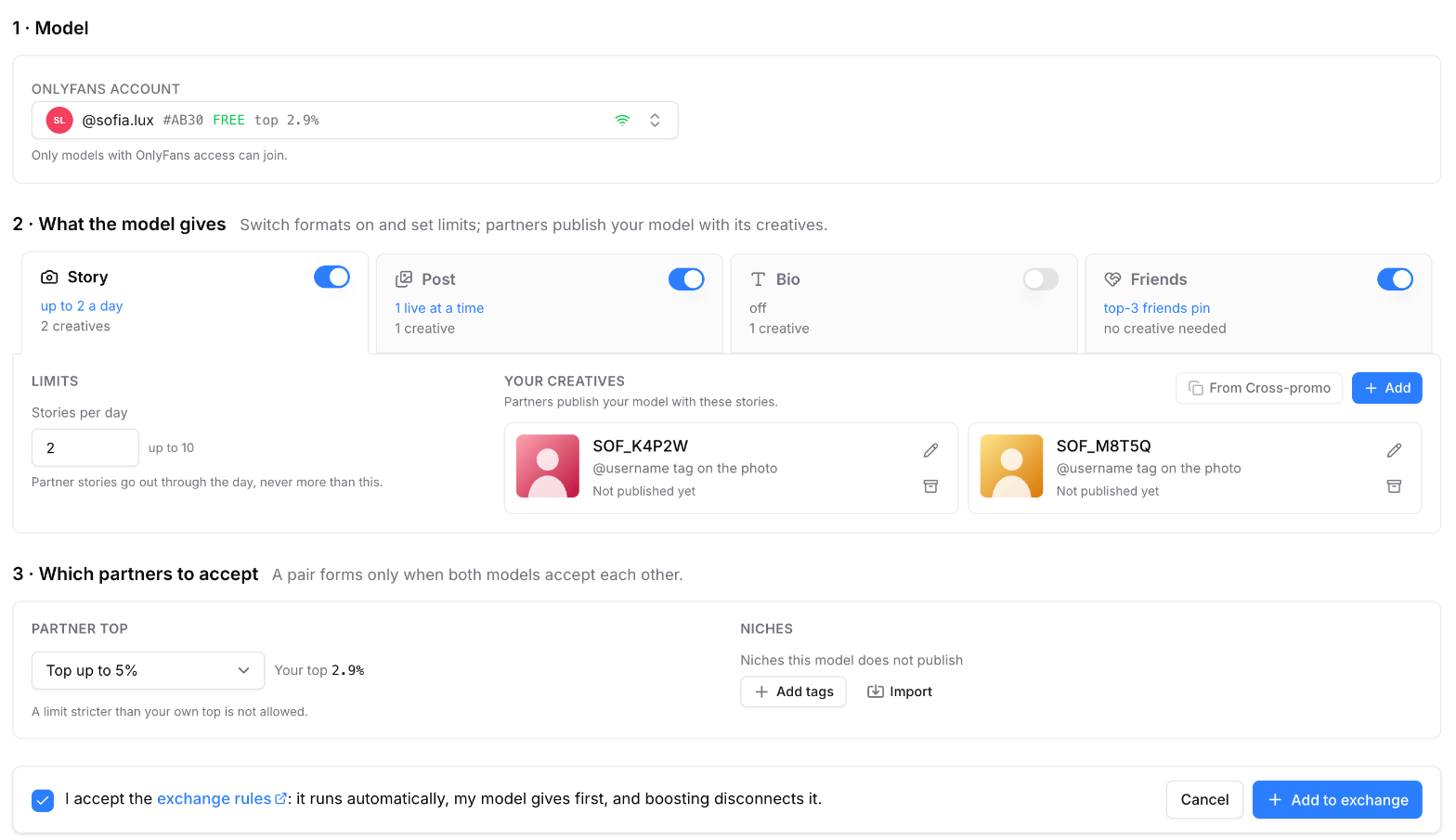Viewport: 1456px width, 840px height.
Task: Enable the Bio toggle
Action: (1041, 279)
